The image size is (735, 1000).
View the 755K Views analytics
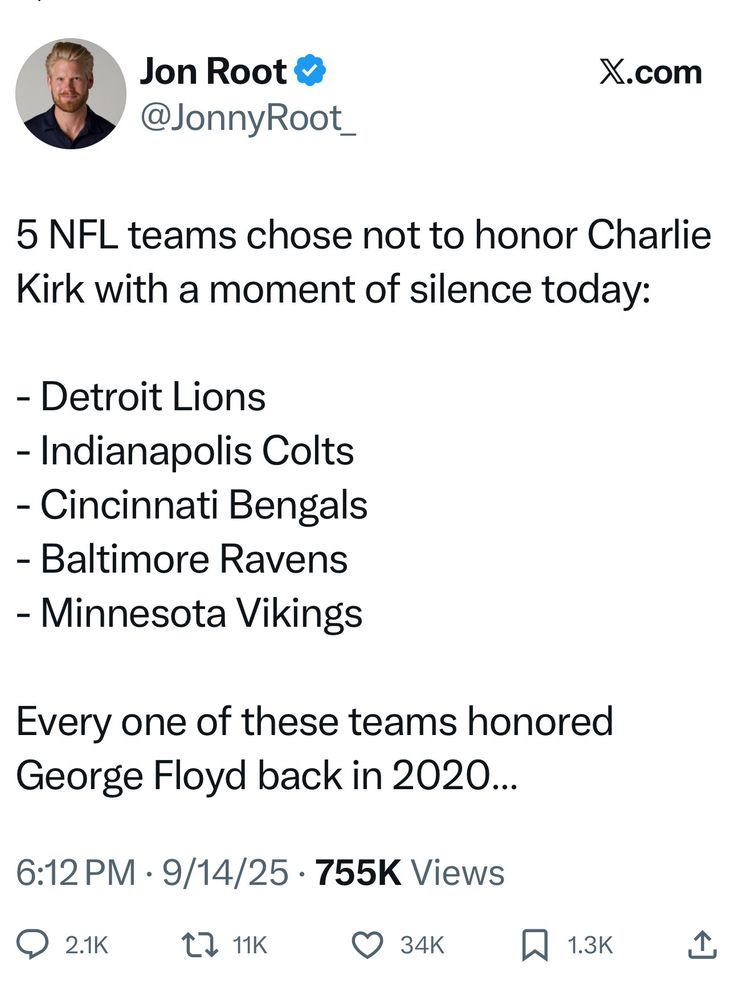tap(410, 872)
